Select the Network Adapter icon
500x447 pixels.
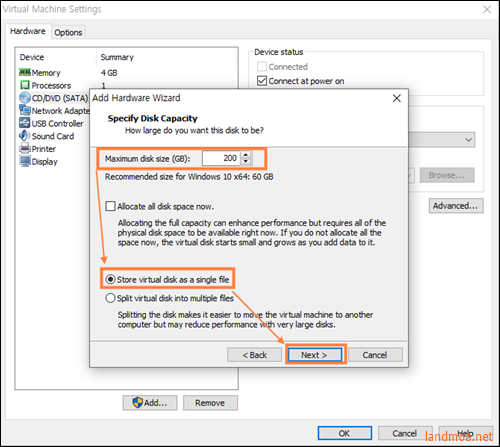point(25,110)
